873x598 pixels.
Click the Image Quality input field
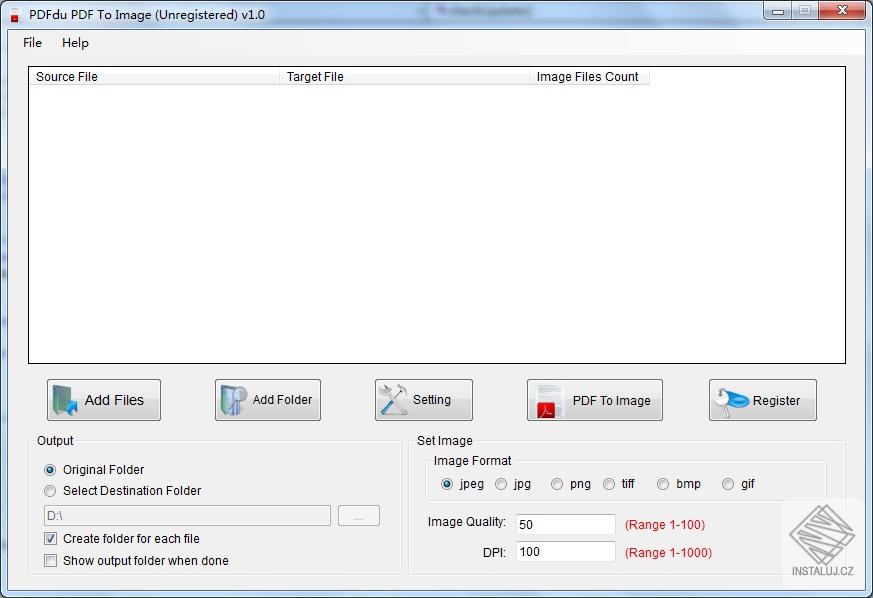coord(566,524)
